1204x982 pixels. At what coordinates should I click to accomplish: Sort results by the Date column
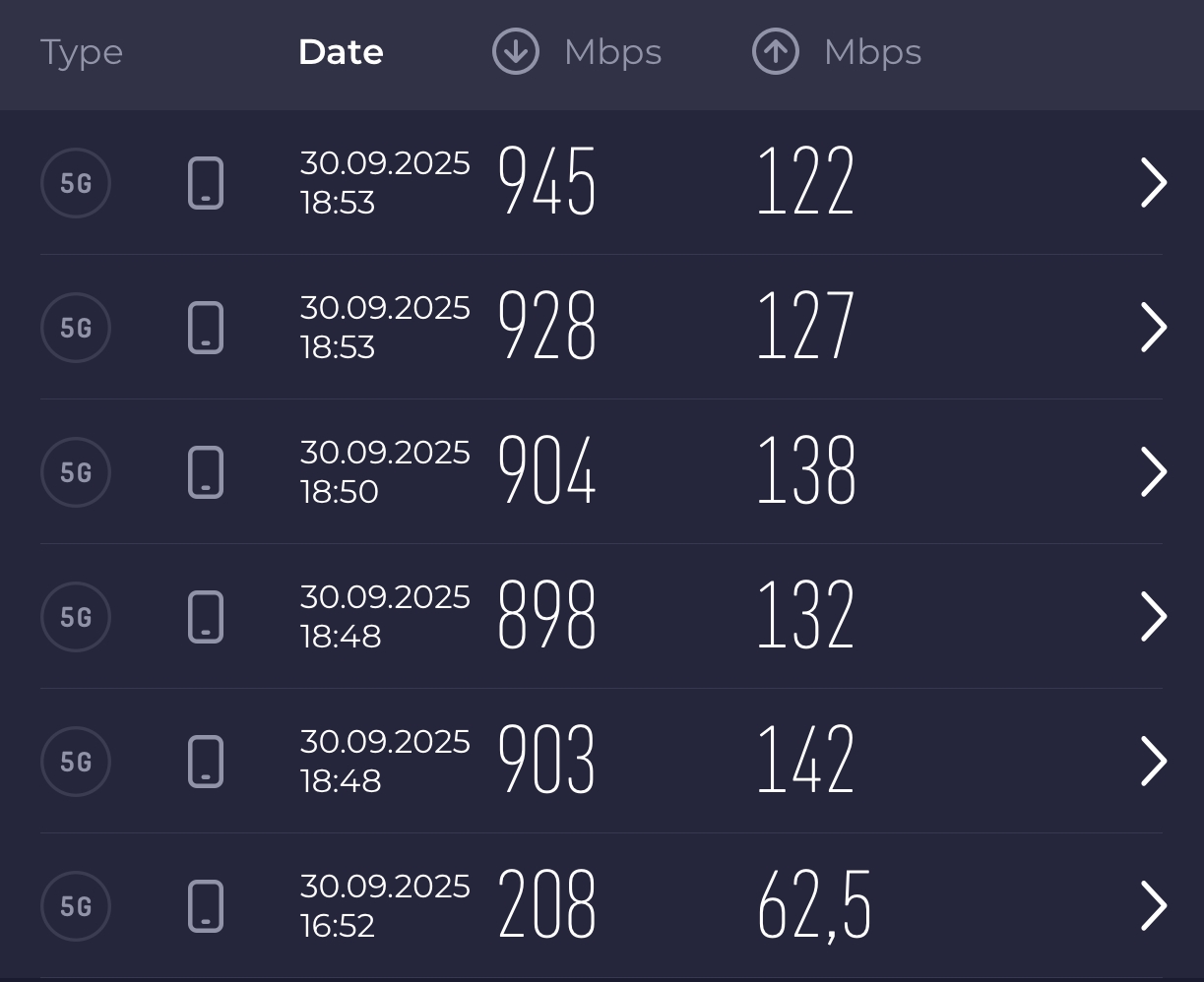coord(341,52)
